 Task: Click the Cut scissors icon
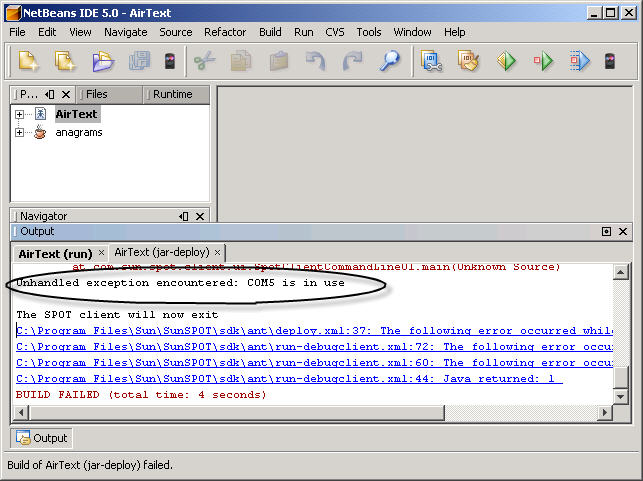205,61
